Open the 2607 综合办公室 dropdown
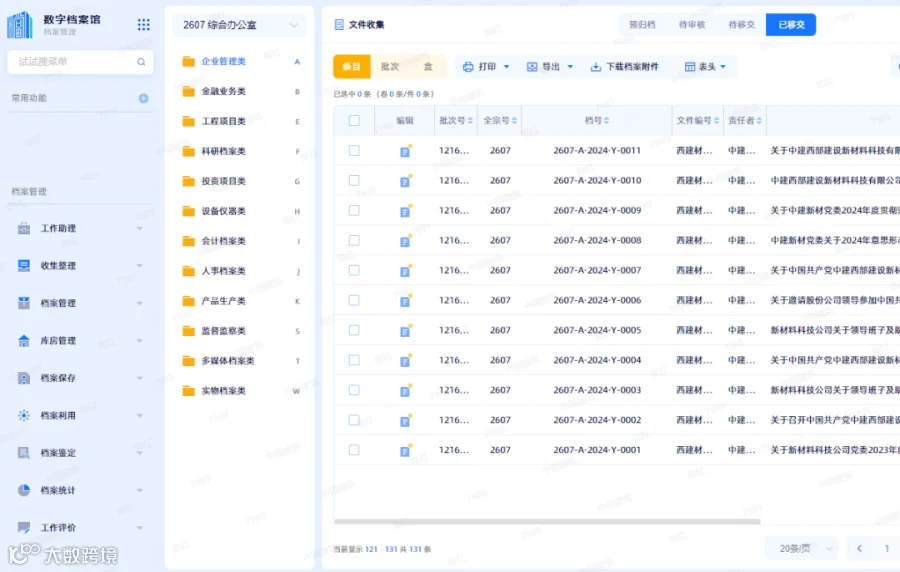Screen dimensions: 900x572 pyautogui.click(x=240, y=25)
